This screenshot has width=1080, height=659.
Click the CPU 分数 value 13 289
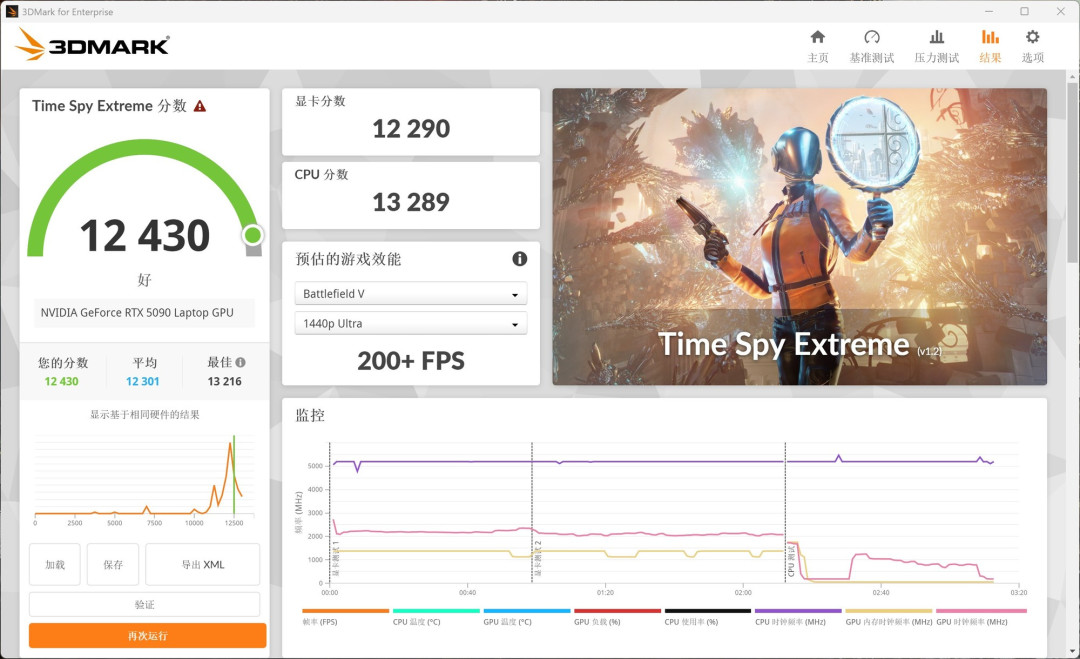411,202
